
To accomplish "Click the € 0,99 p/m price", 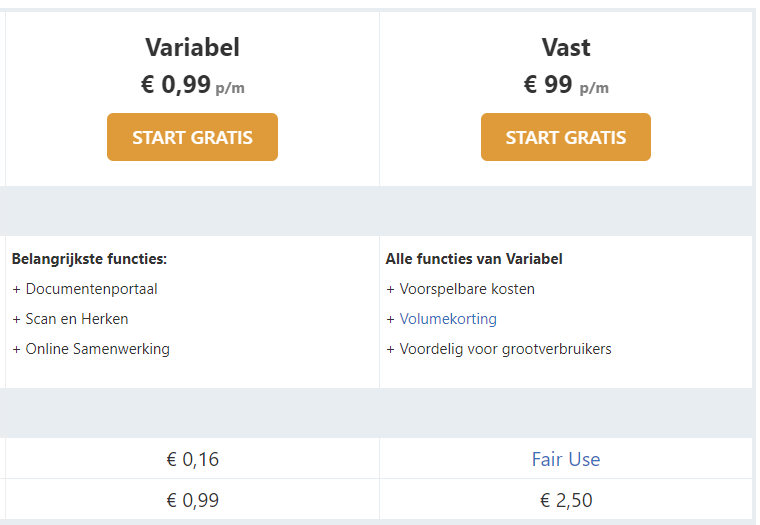I will 192,85.
